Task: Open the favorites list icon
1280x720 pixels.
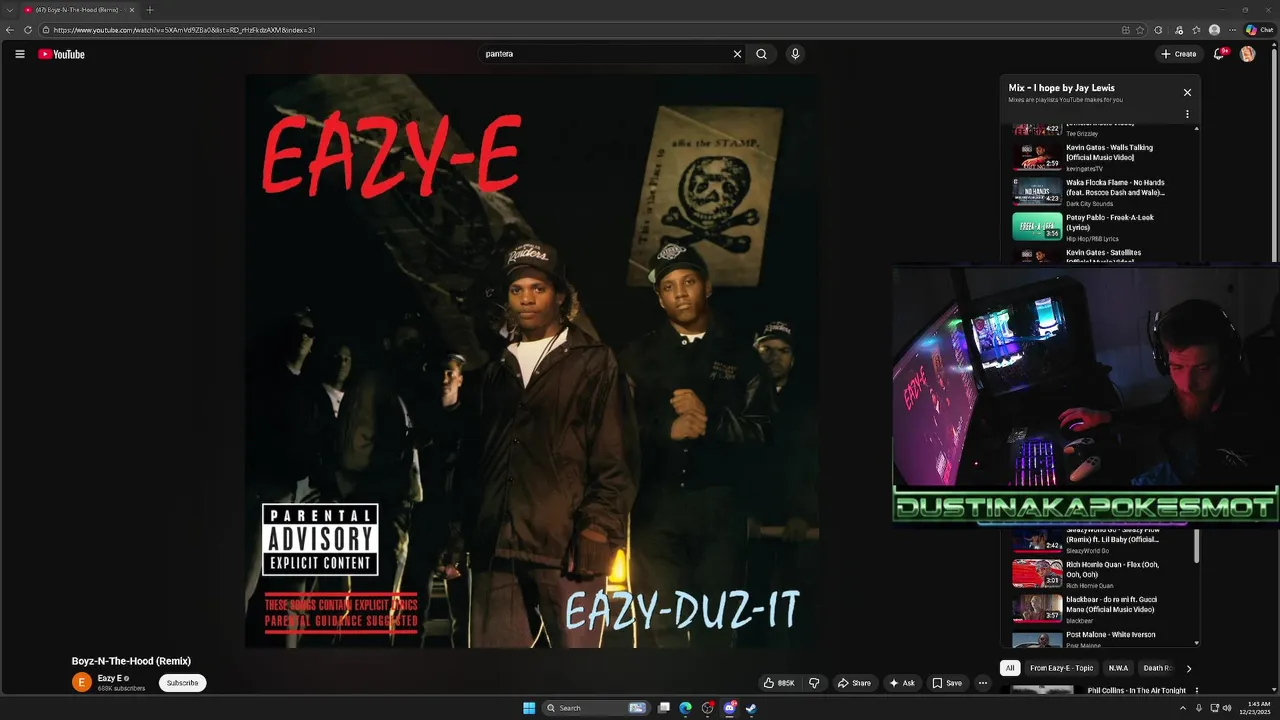Action: tap(1196, 30)
